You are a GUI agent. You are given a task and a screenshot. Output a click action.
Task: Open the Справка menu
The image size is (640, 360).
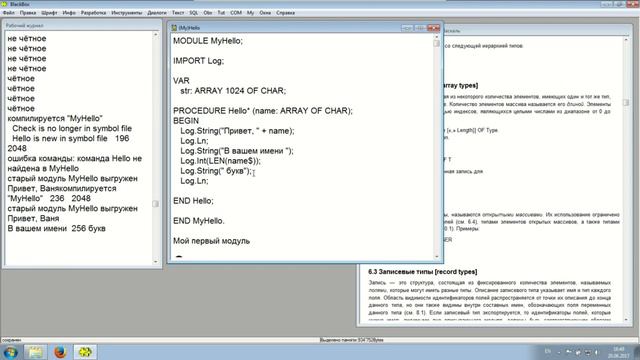[x=285, y=13]
